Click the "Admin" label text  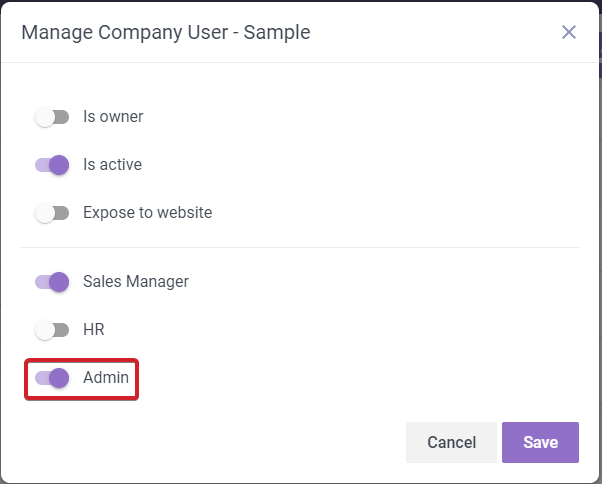106,378
